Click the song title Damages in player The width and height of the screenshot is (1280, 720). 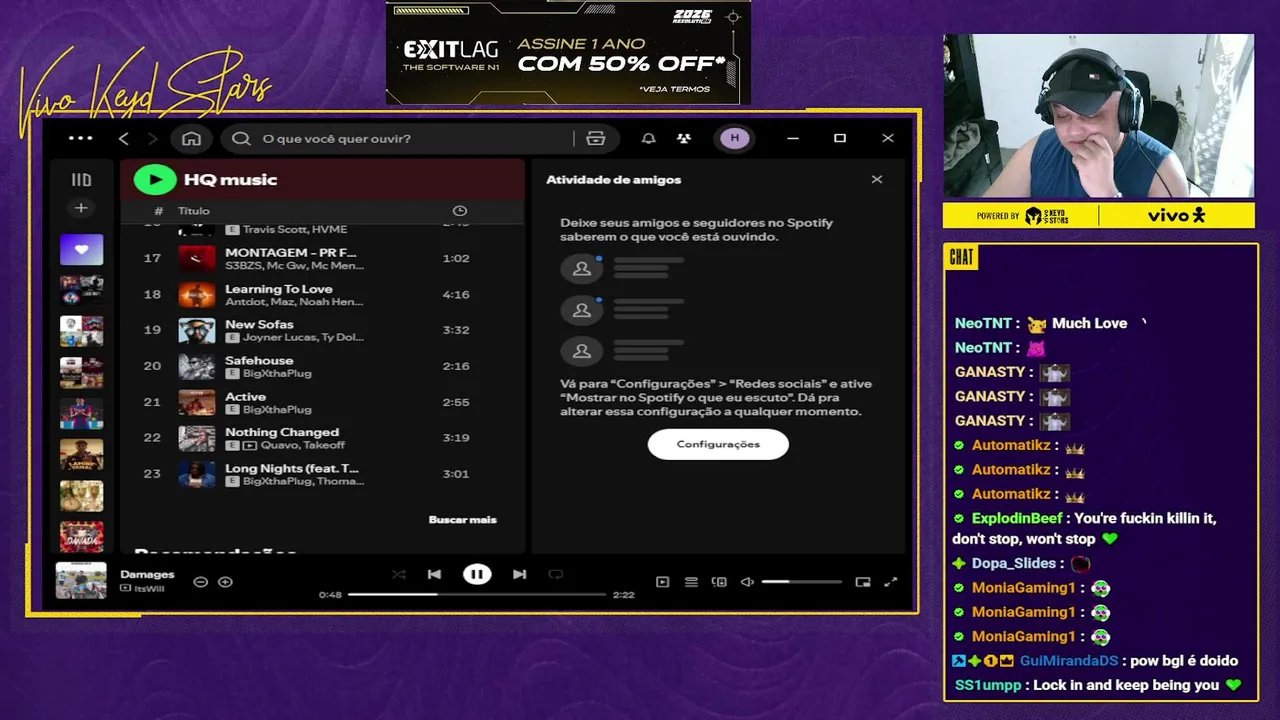[x=147, y=575]
